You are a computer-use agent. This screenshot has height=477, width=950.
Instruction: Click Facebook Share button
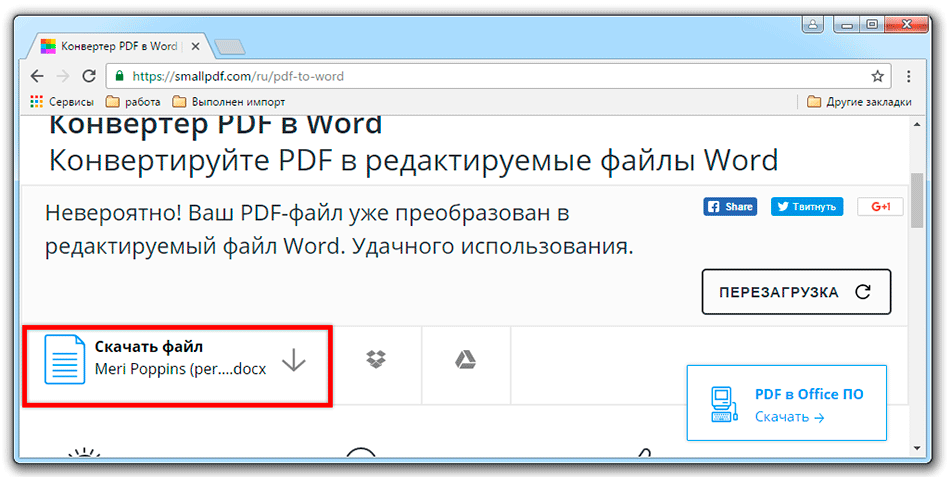[730, 207]
